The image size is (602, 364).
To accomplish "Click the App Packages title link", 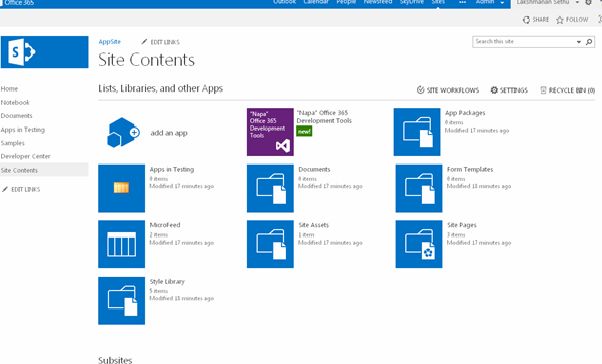I will pos(465,113).
